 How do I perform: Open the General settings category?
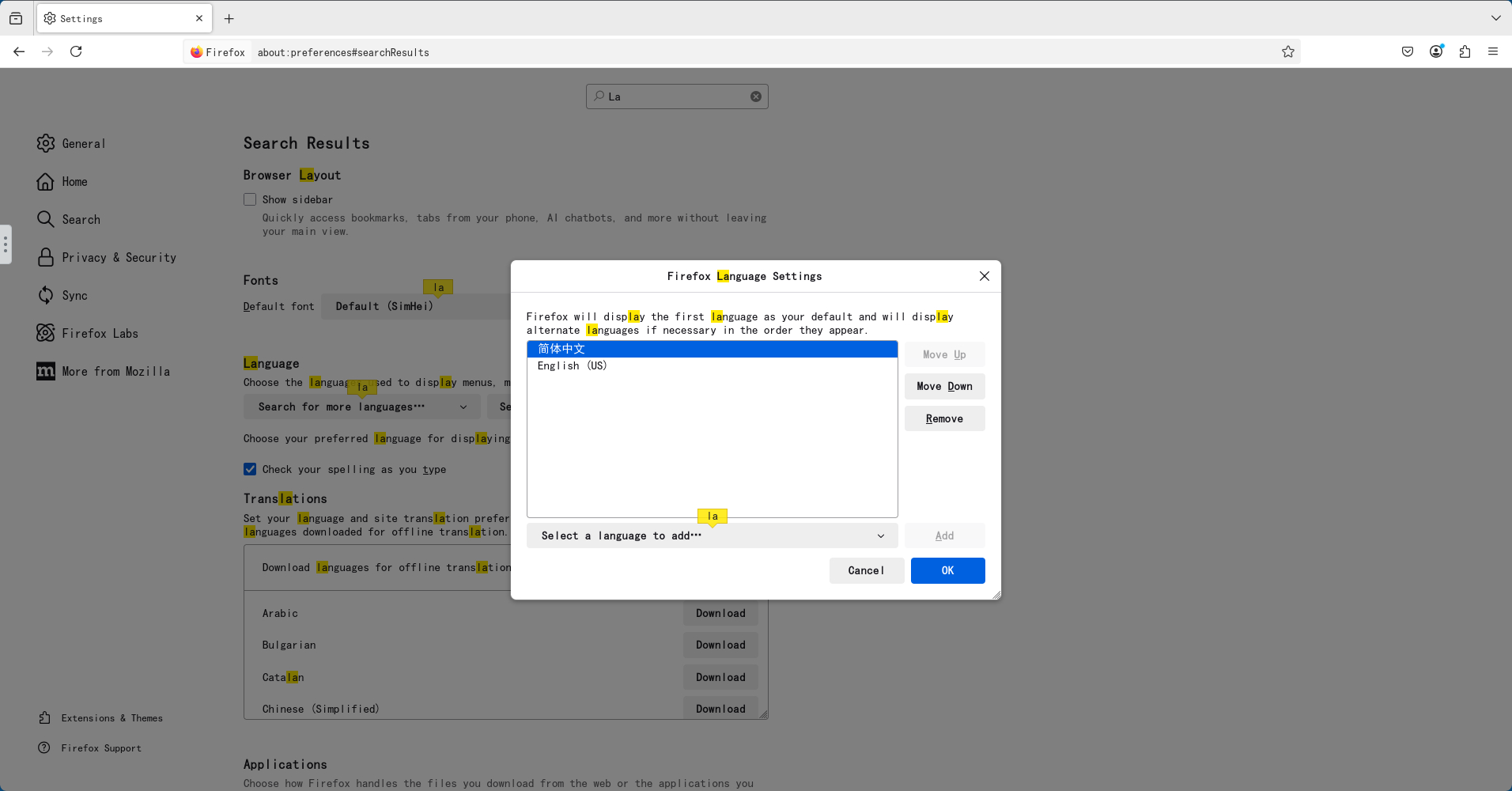(71, 143)
